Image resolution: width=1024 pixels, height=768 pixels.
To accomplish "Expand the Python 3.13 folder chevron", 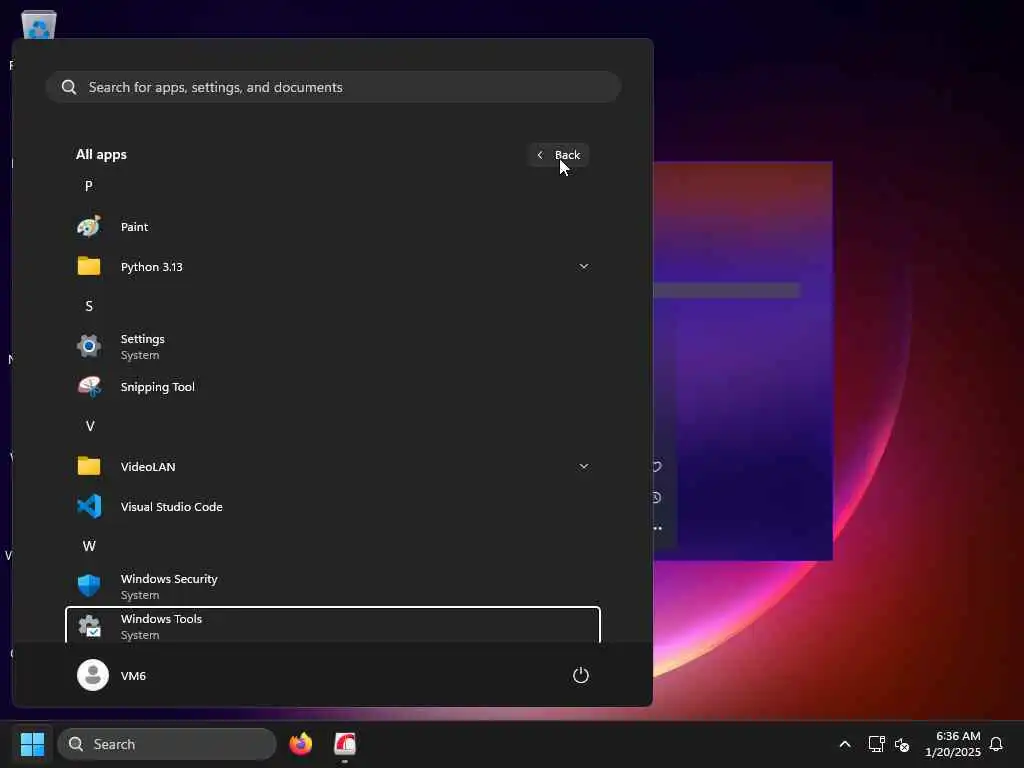I will [584, 266].
